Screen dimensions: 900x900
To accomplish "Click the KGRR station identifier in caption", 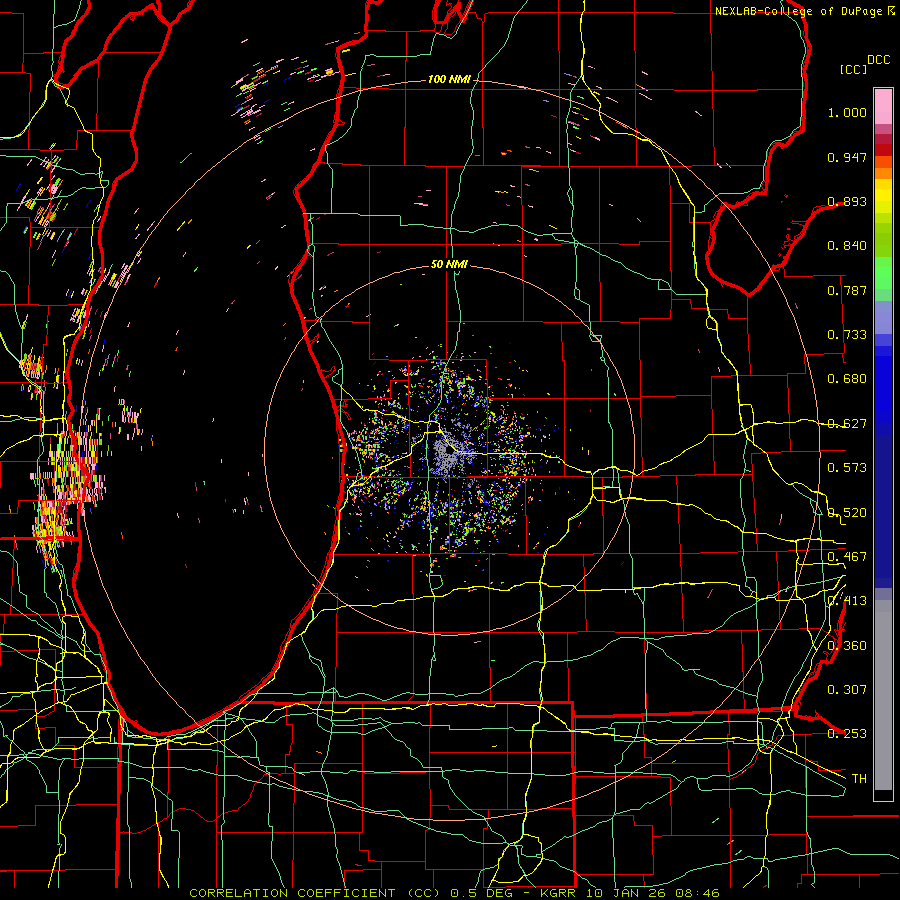I will (x=560, y=893).
